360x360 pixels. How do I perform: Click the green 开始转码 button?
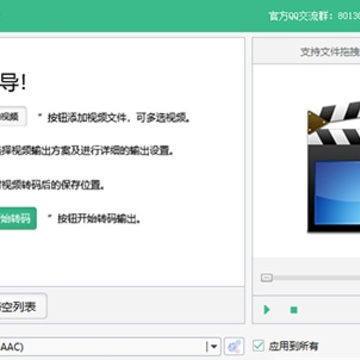18,219
